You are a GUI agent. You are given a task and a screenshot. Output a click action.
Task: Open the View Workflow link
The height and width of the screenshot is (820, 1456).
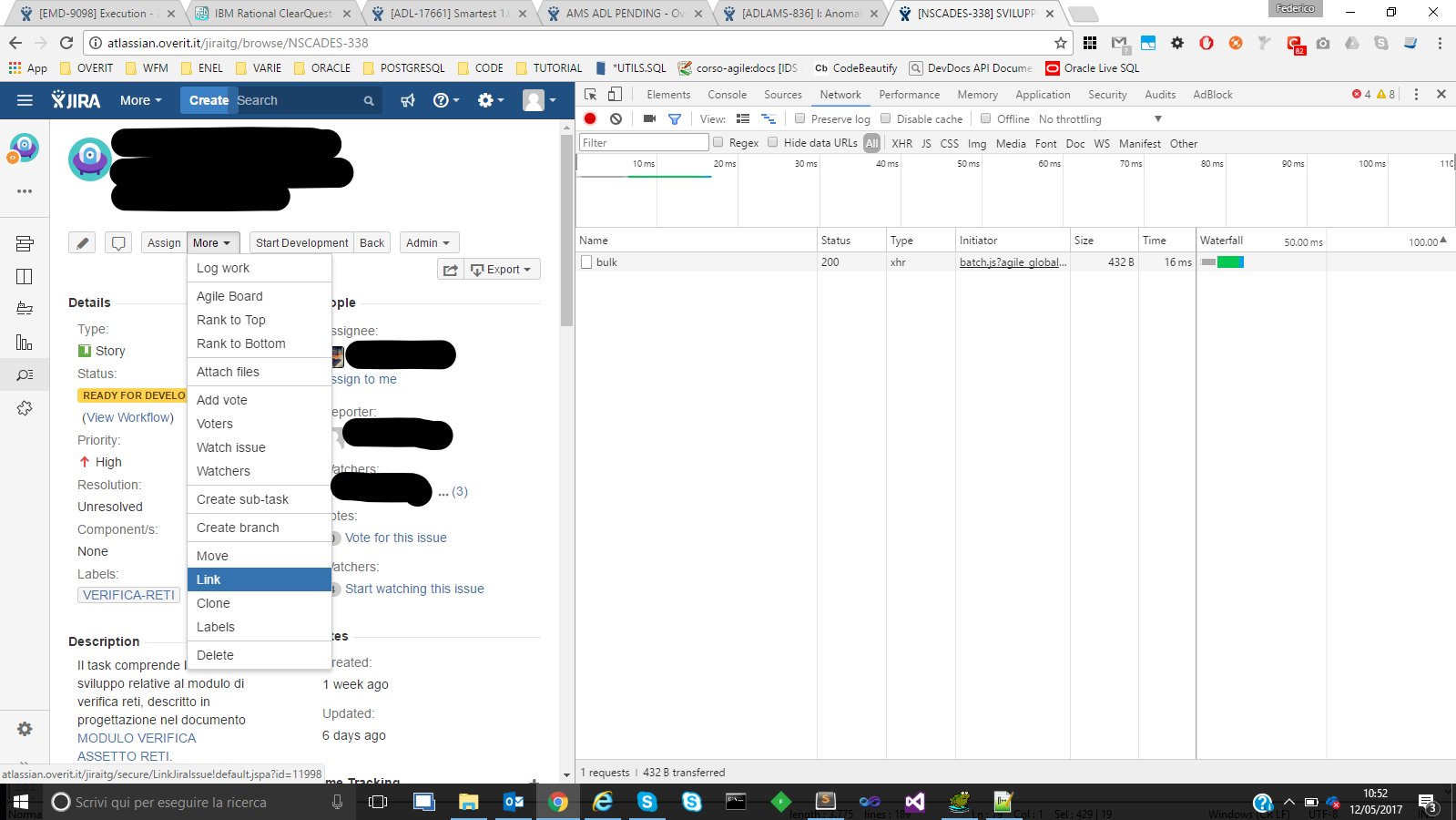point(127,417)
